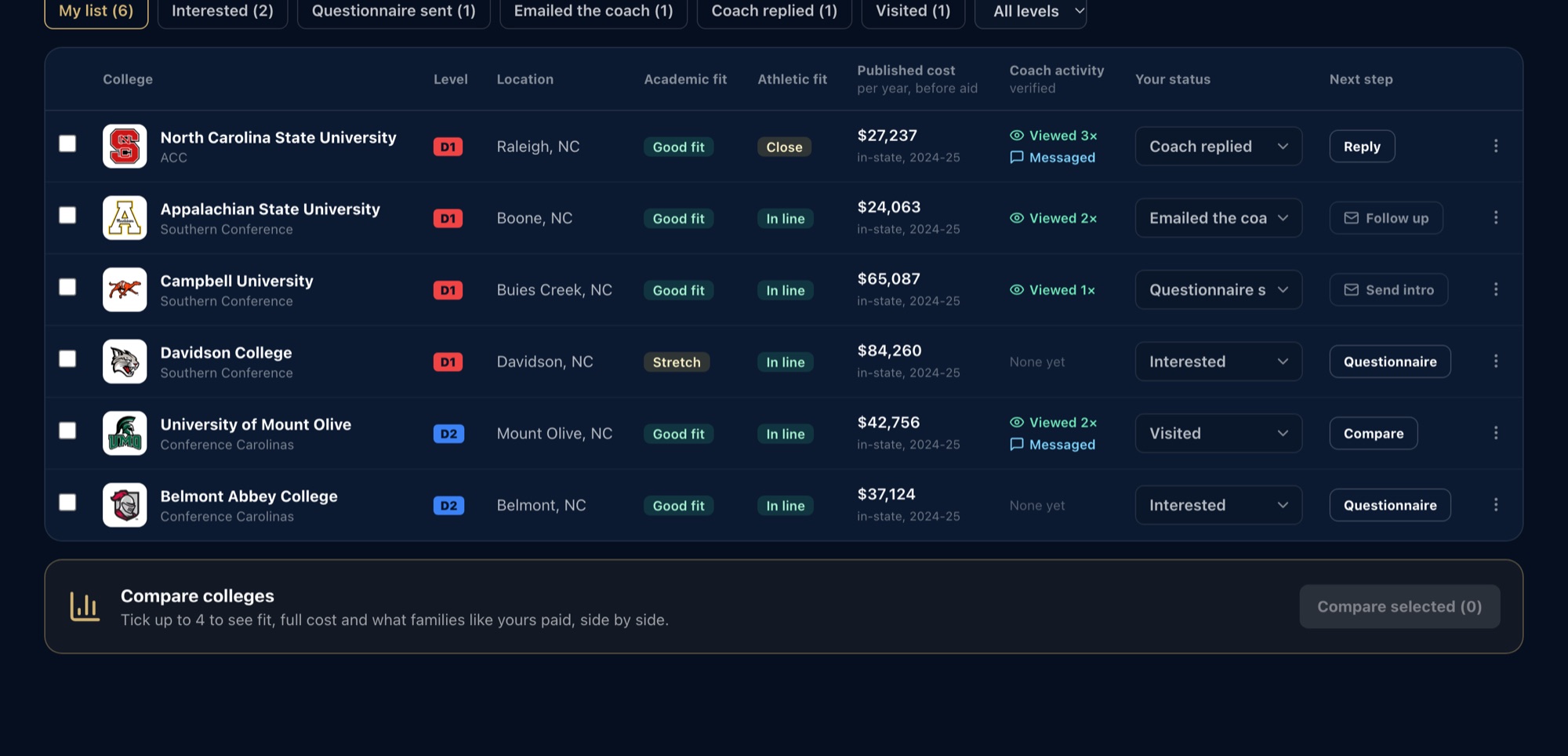Open three-dot menu for Davidson College
This screenshot has width=1568, height=756.
pos(1495,361)
